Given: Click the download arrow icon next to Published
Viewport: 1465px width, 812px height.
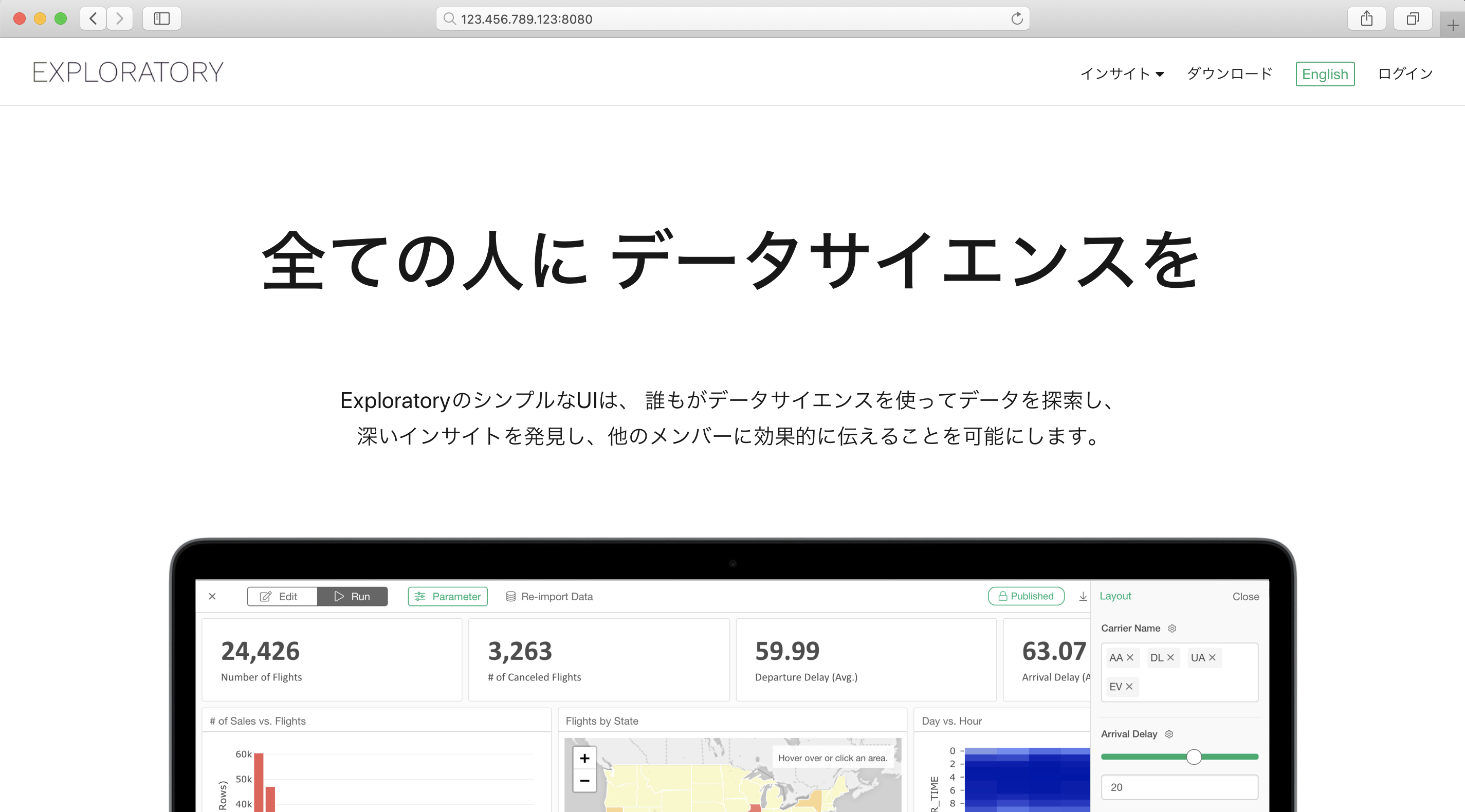Looking at the screenshot, I should click(1083, 597).
